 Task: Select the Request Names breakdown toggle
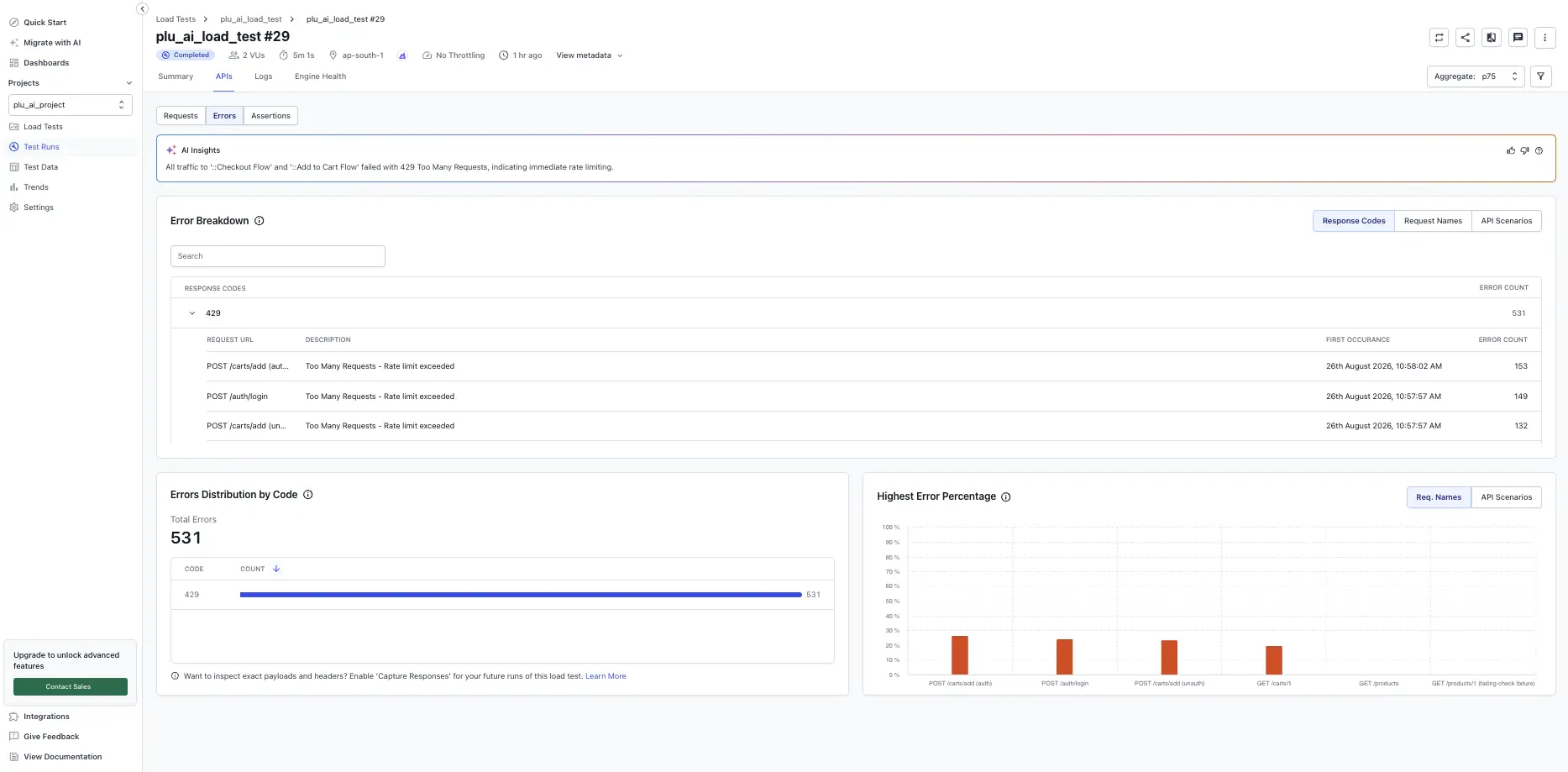pos(1433,221)
